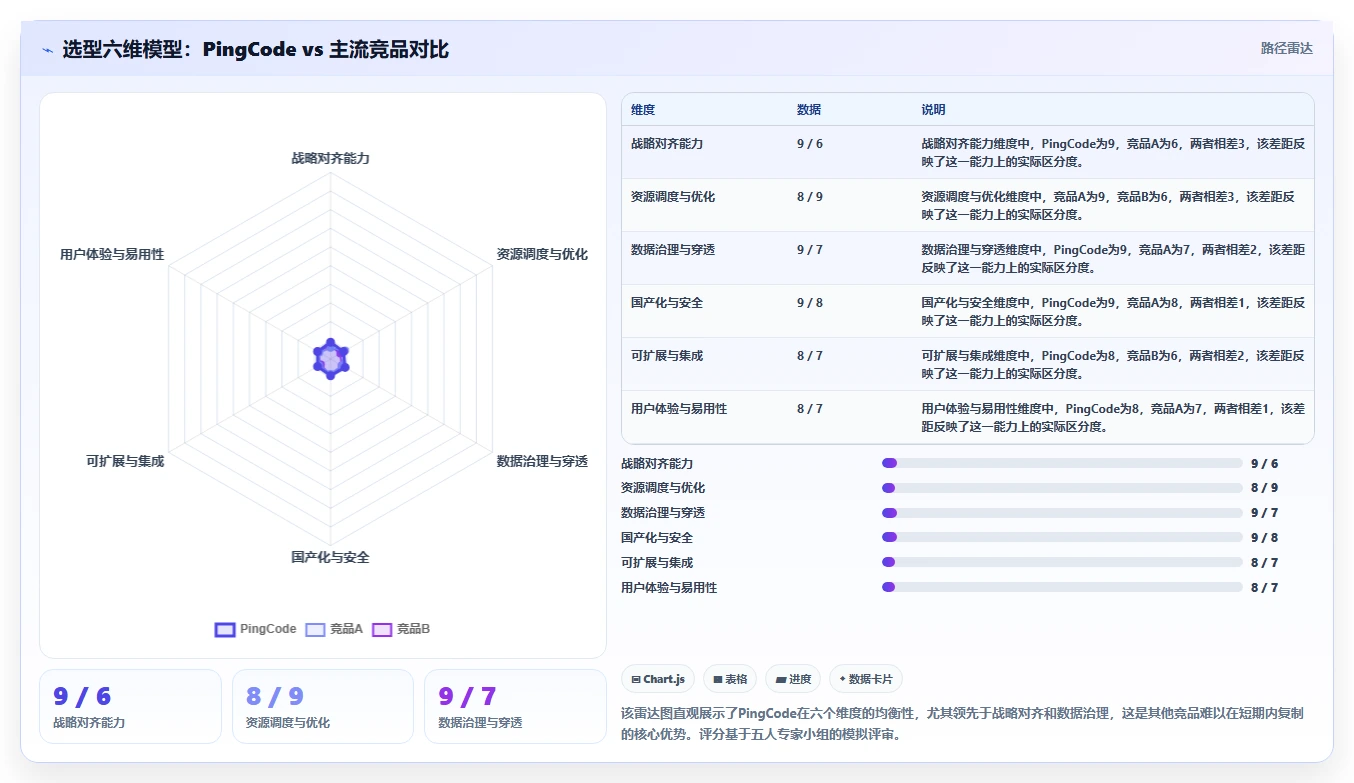Image resolution: width=1354 pixels, height=783 pixels.
Task: Click the 国产化与安全 label in the progress list
Action: pos(657,538)
